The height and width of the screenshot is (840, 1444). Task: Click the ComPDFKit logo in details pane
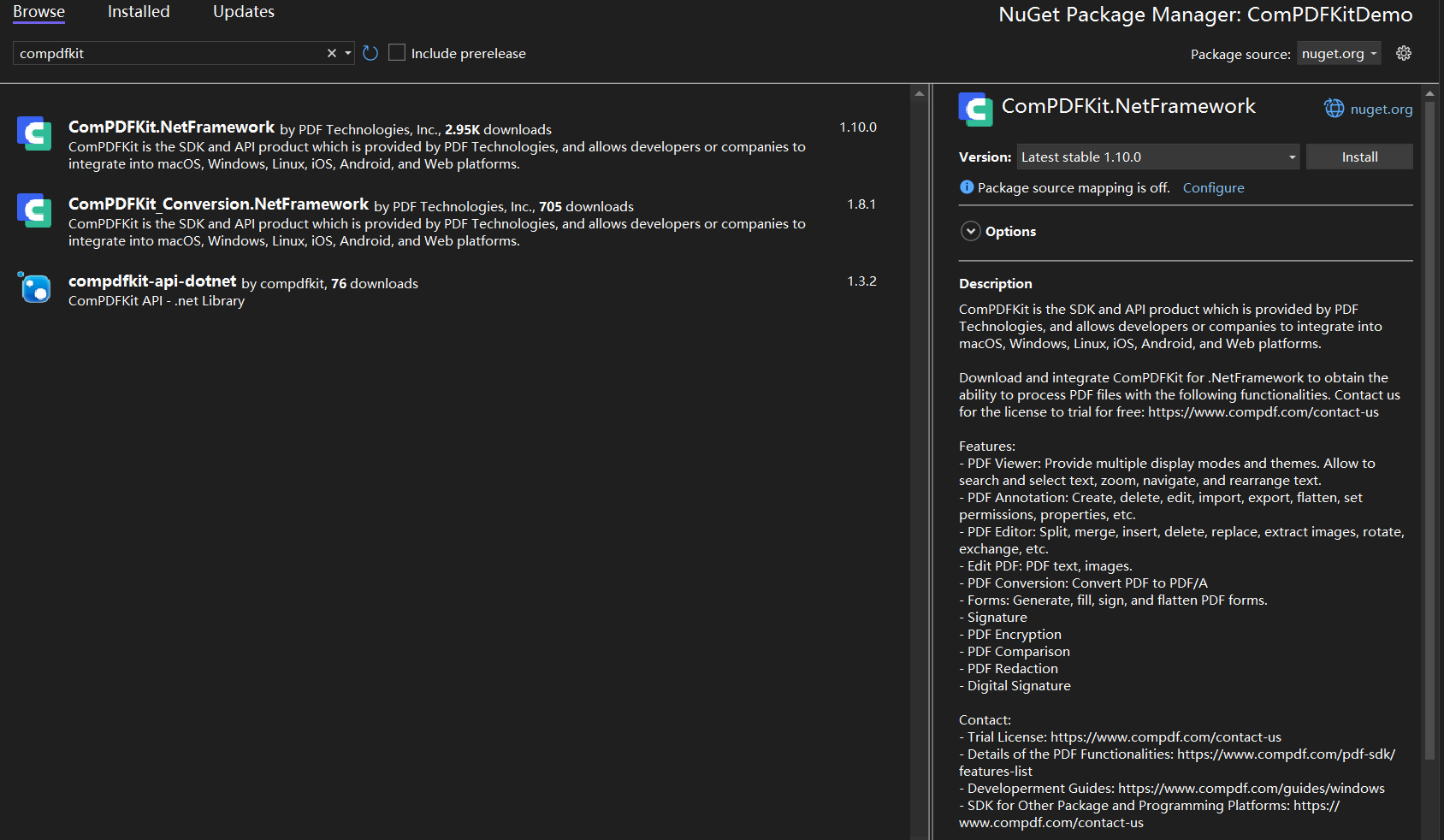pos(976,109)
